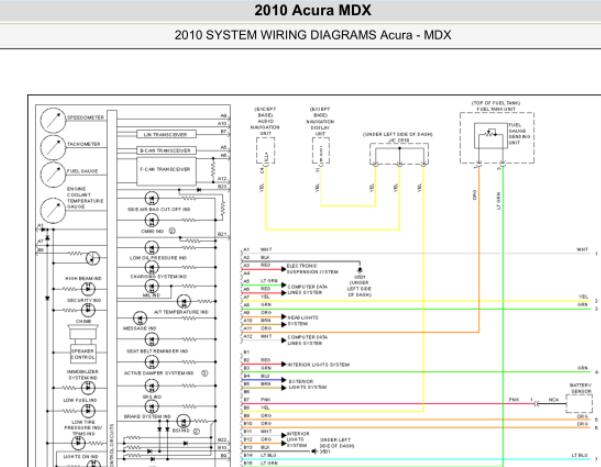The height and width of the screenshot is (467, 601).
Task: Click the FUEL GAUGE label
Action: pos(83,171)
